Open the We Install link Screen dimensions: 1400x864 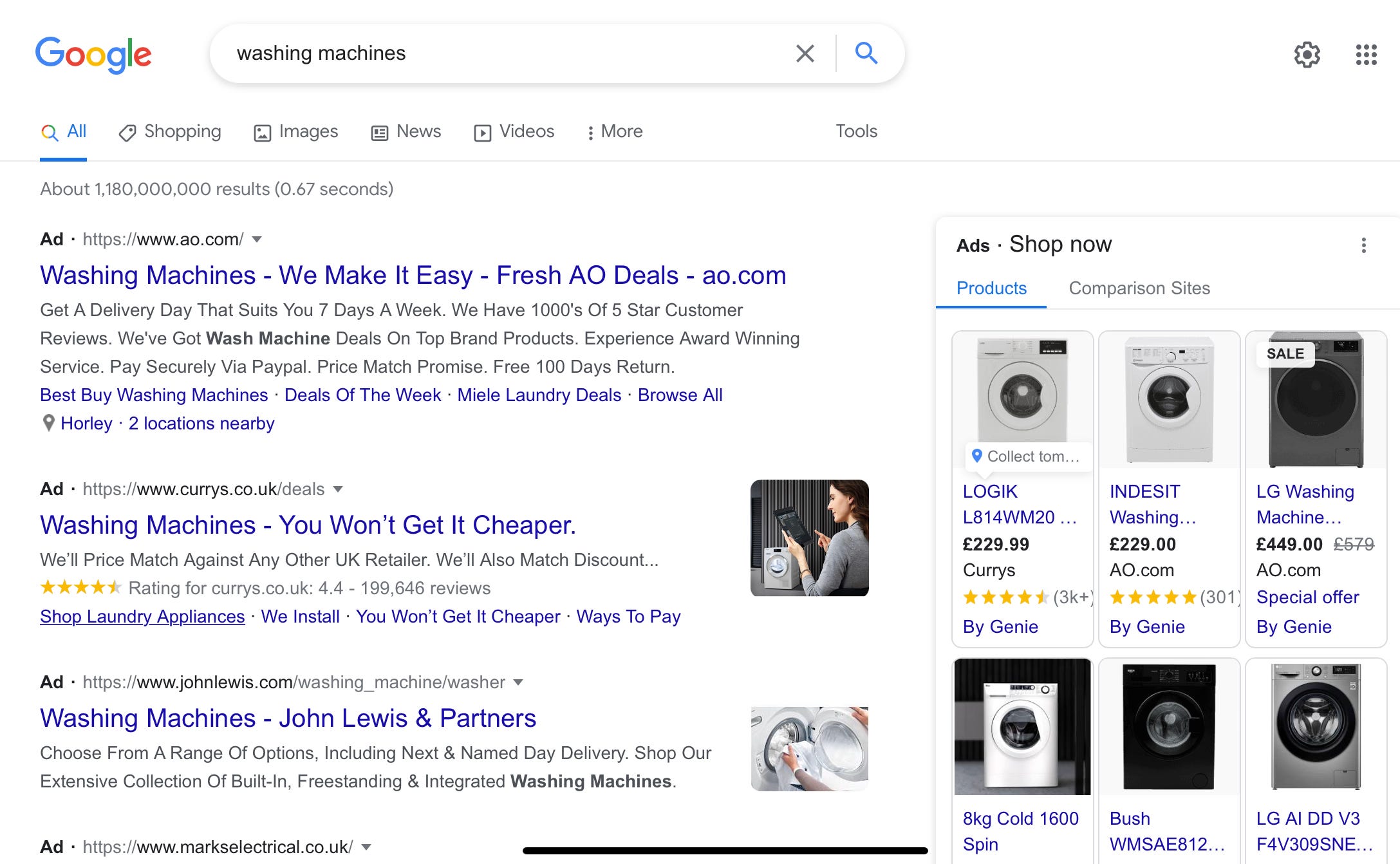coord(300,617)
